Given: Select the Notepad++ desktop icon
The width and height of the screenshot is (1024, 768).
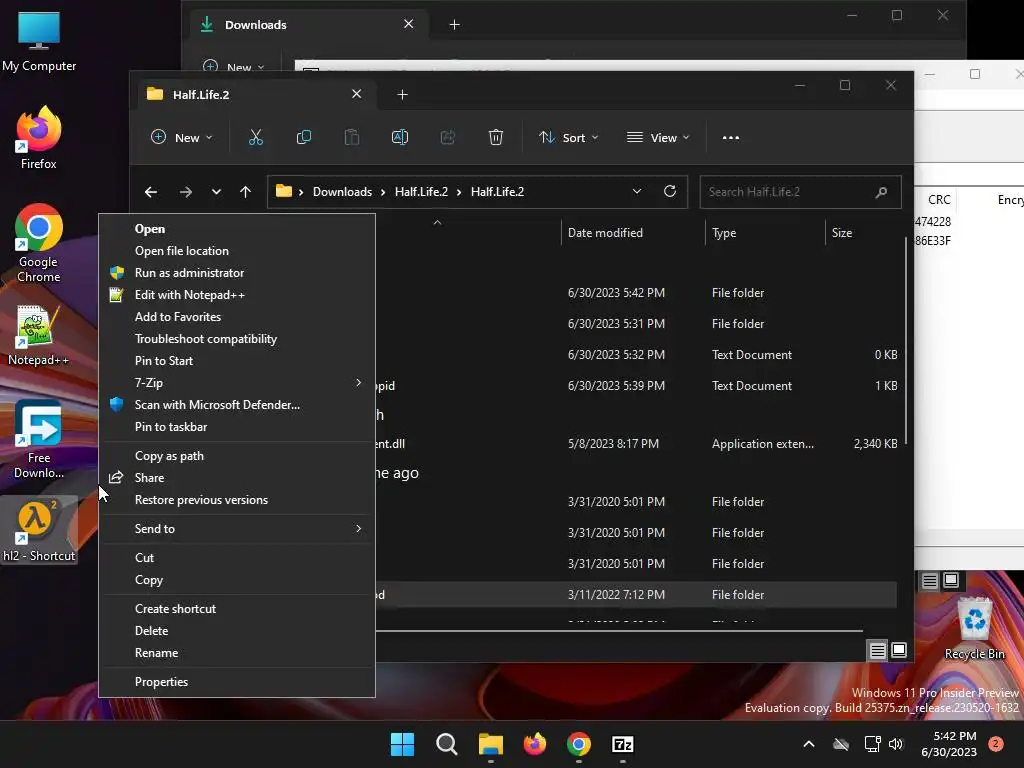Looking at the screenshot, I should 38,335.
